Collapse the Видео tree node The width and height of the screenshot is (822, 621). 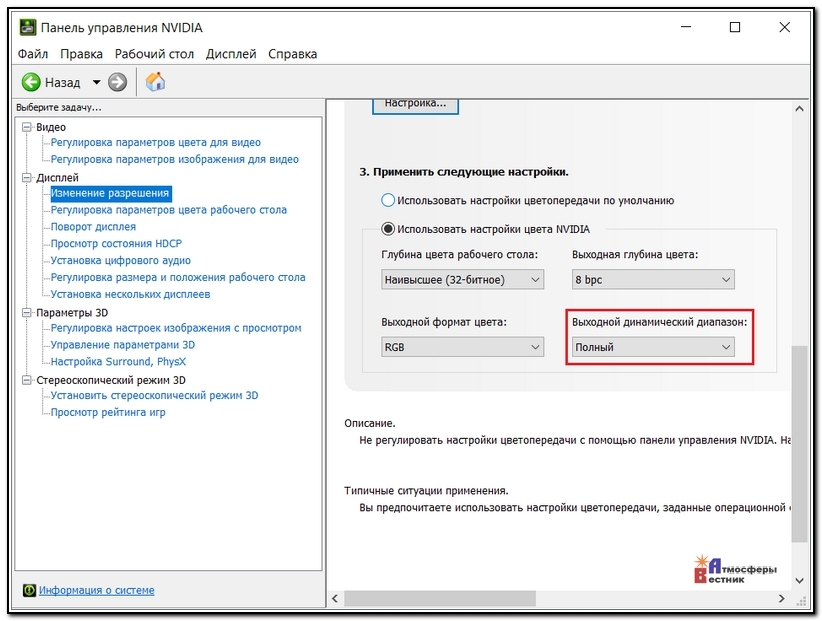click(x=27, y=127)
